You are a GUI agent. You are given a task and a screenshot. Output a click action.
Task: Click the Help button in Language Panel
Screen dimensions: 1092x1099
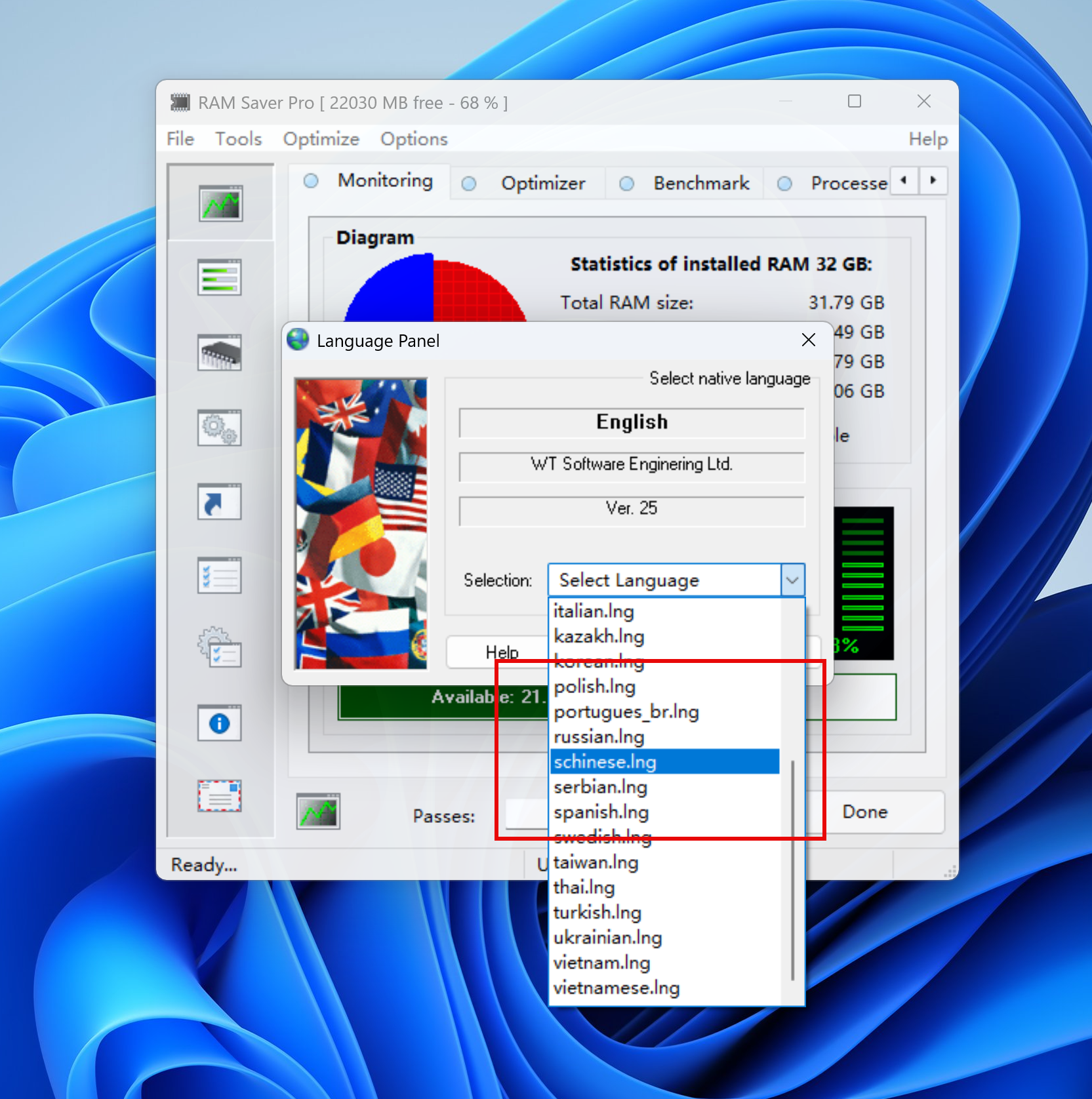(x=501, y=652)
